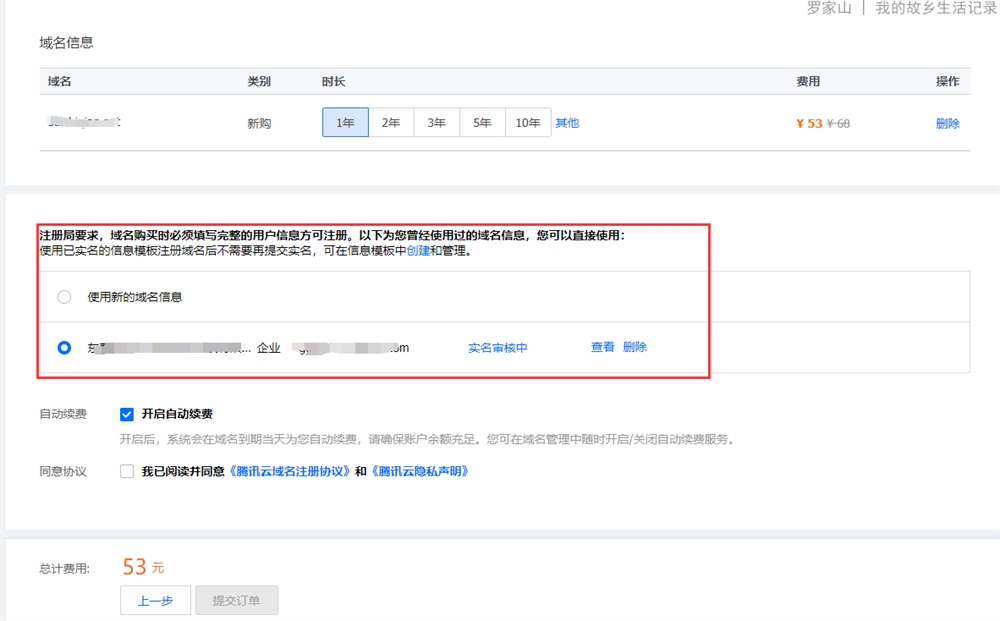This screenshot has width=1000, height=621.
Task: Open the 腾讯云域名注册协议 link
Action: 291,471
